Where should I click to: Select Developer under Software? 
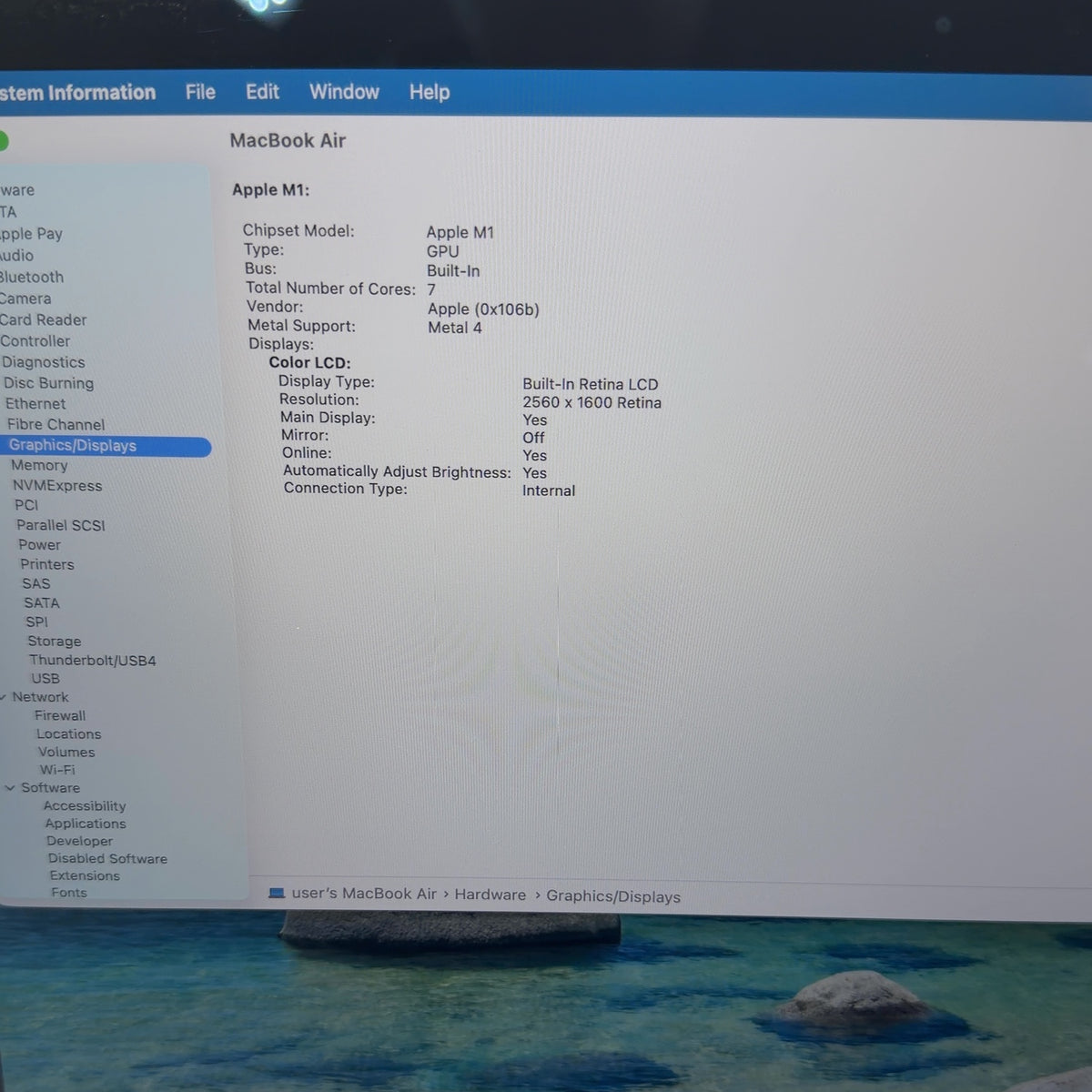(80, 841)
